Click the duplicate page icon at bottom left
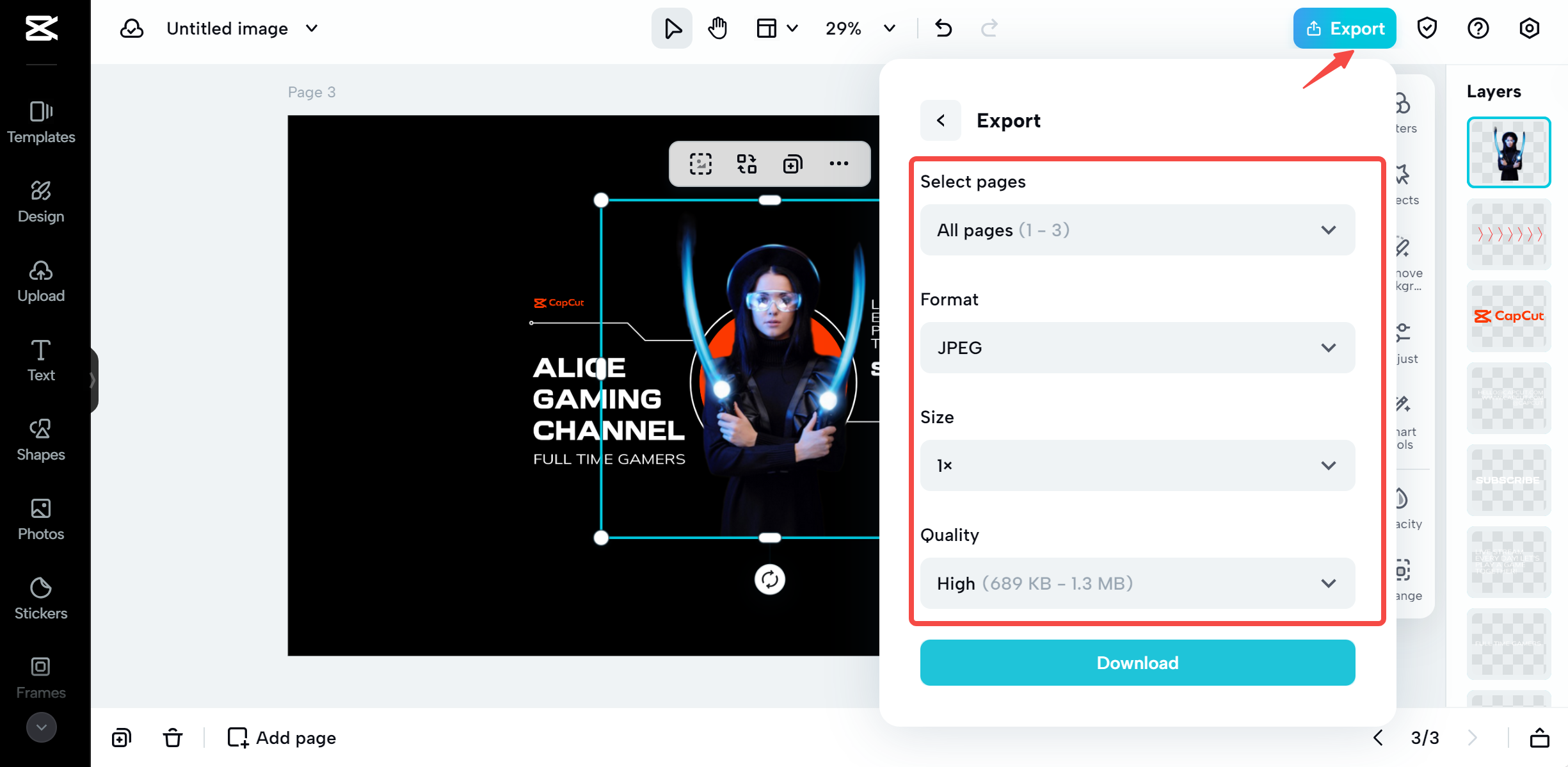1568x767 pixels. point(122,738)
